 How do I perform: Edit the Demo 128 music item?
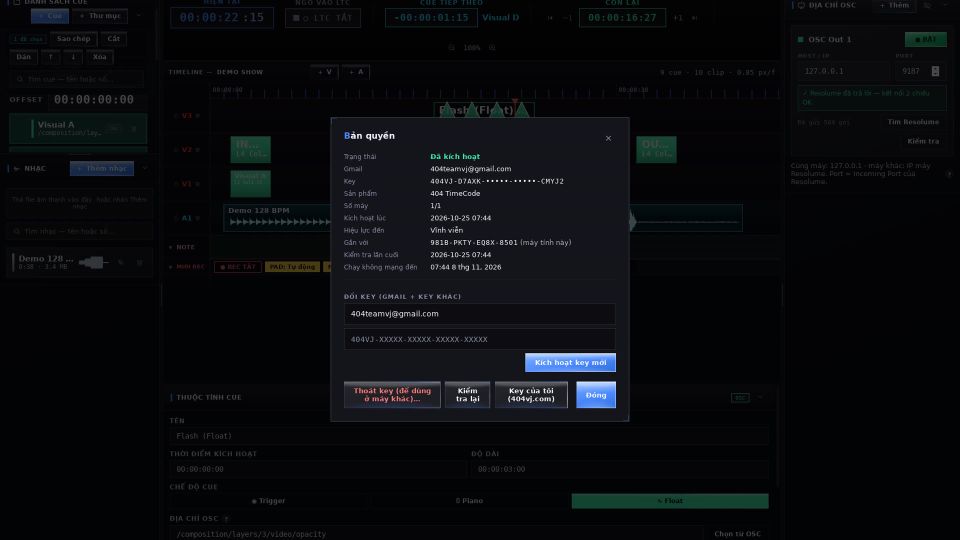click(121, 263)
